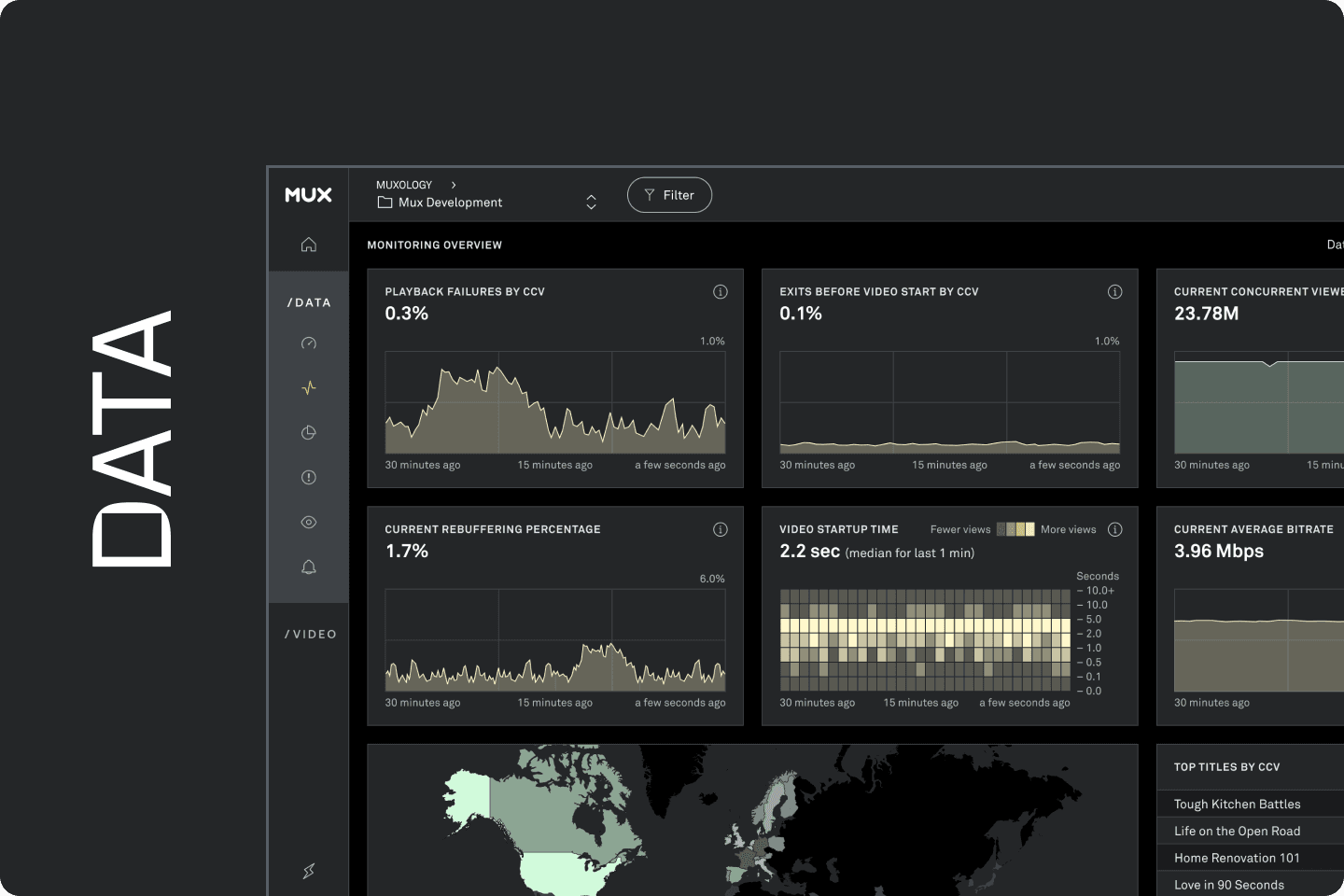Open the errors exclamation icon

pos(309,478)
